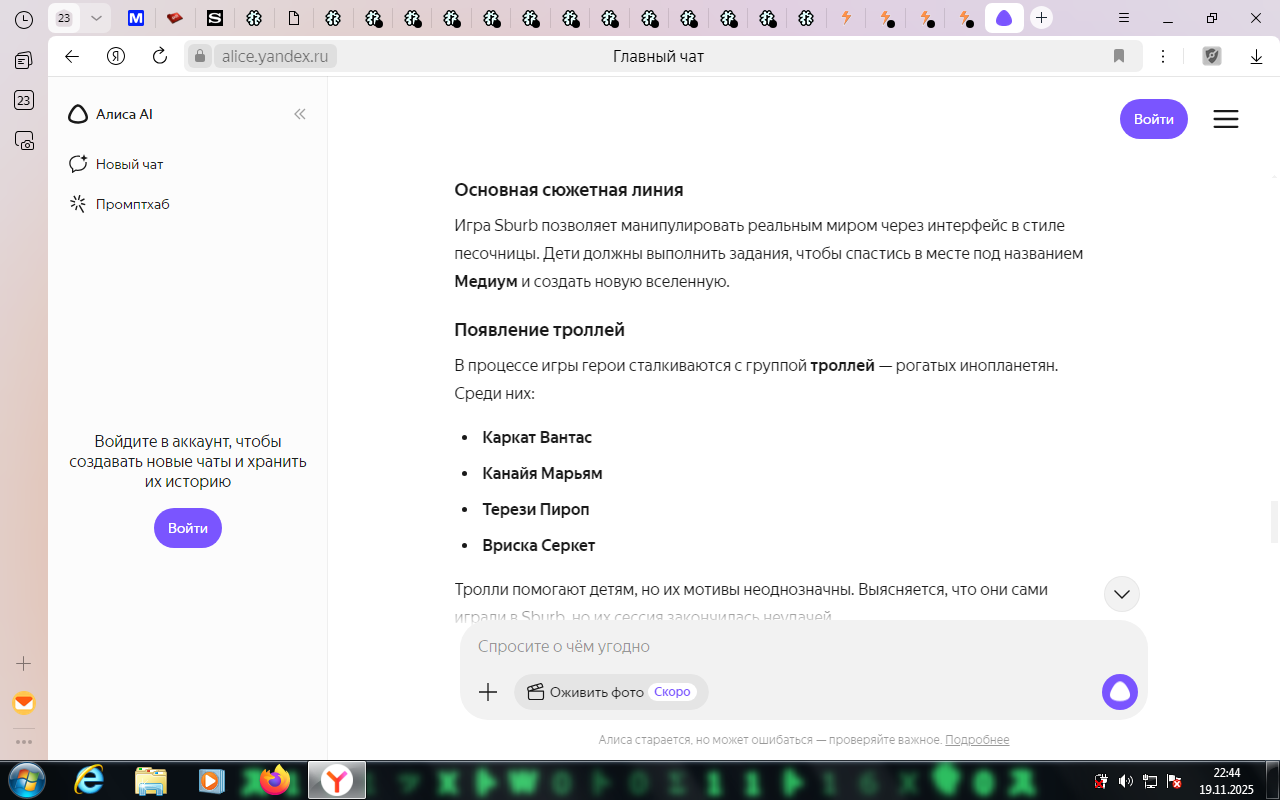Click the alice.yandex.ru address field

tap(275, 56)
